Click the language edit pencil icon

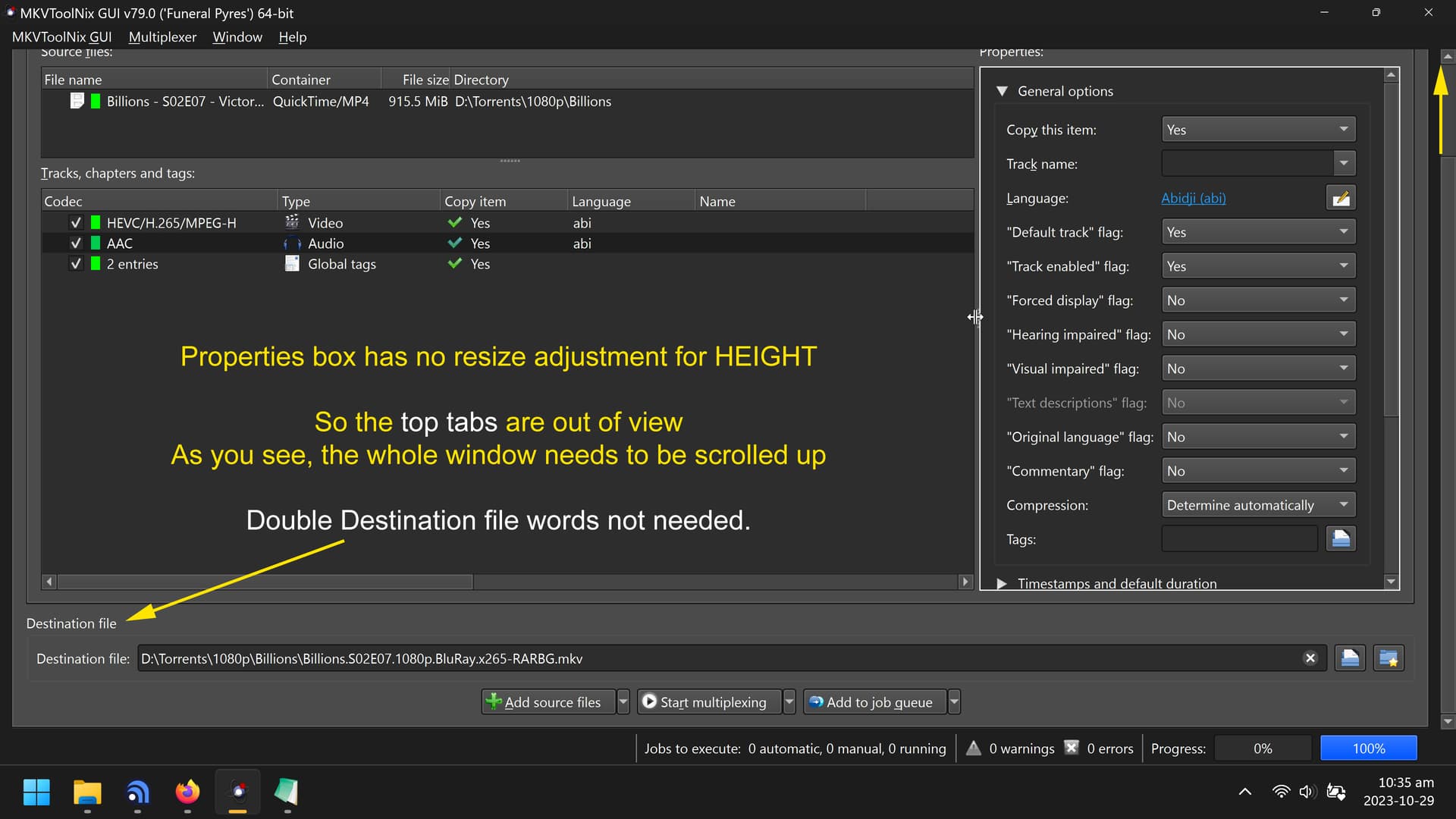pos(1341,198)
